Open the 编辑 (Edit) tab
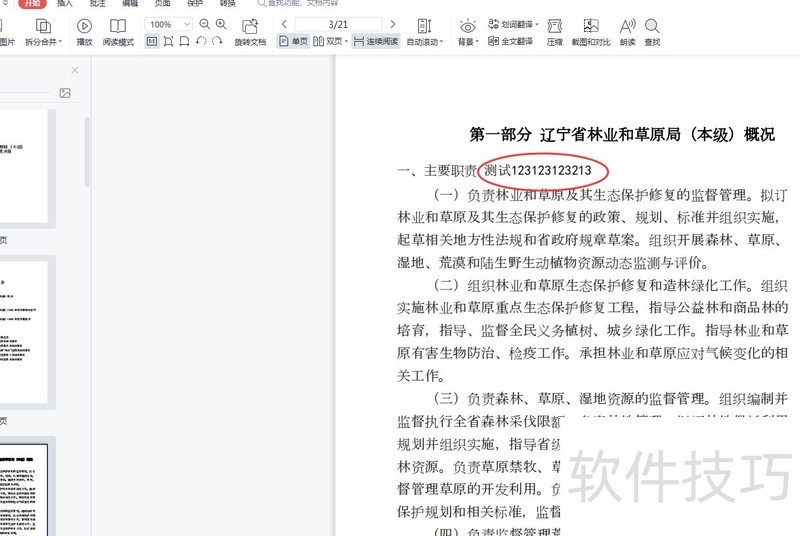Screen dimensions: 800x536 tap(130, 4)
